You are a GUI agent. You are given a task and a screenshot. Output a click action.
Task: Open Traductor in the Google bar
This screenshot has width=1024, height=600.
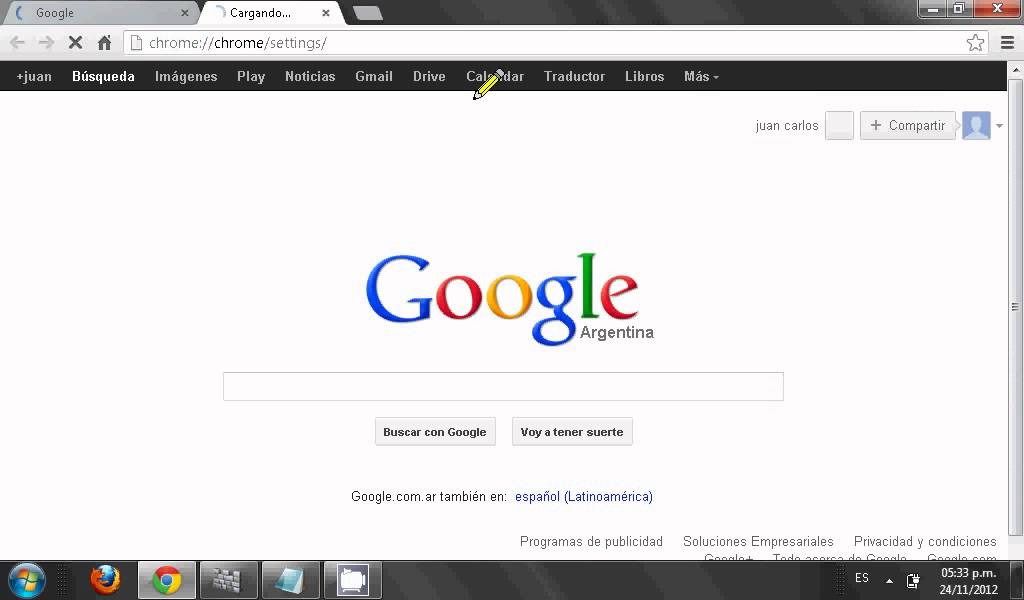(x=575, y=76)
